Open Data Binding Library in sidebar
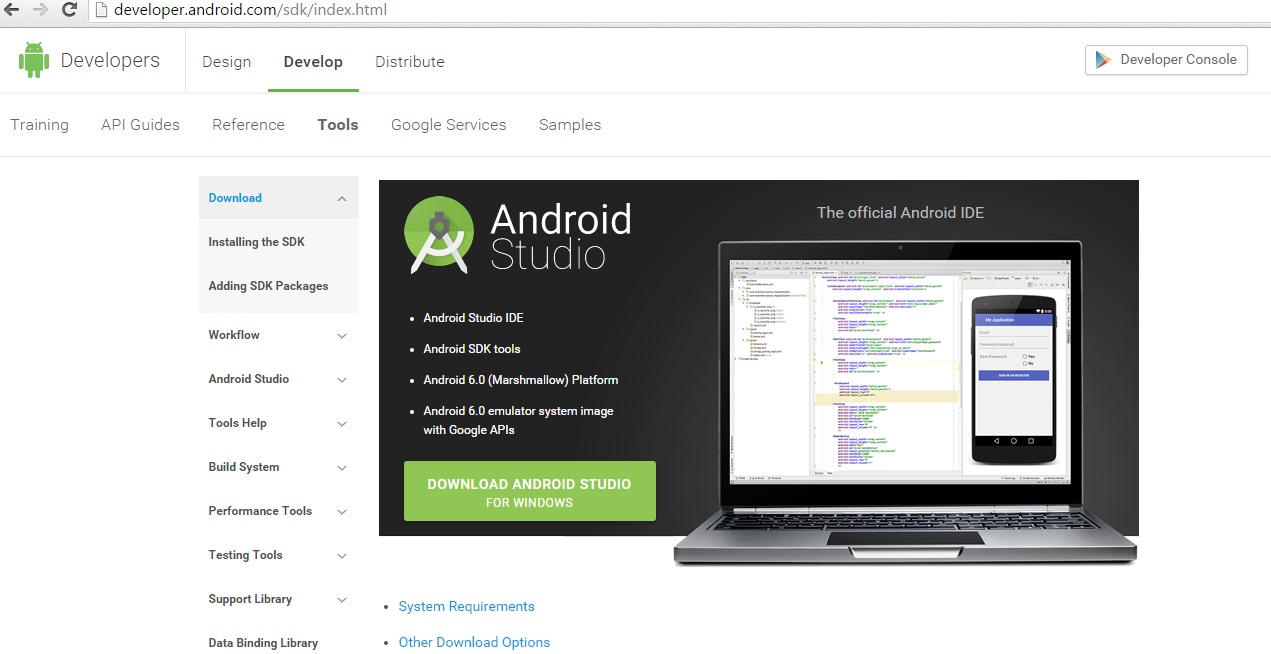 point(263,643)
